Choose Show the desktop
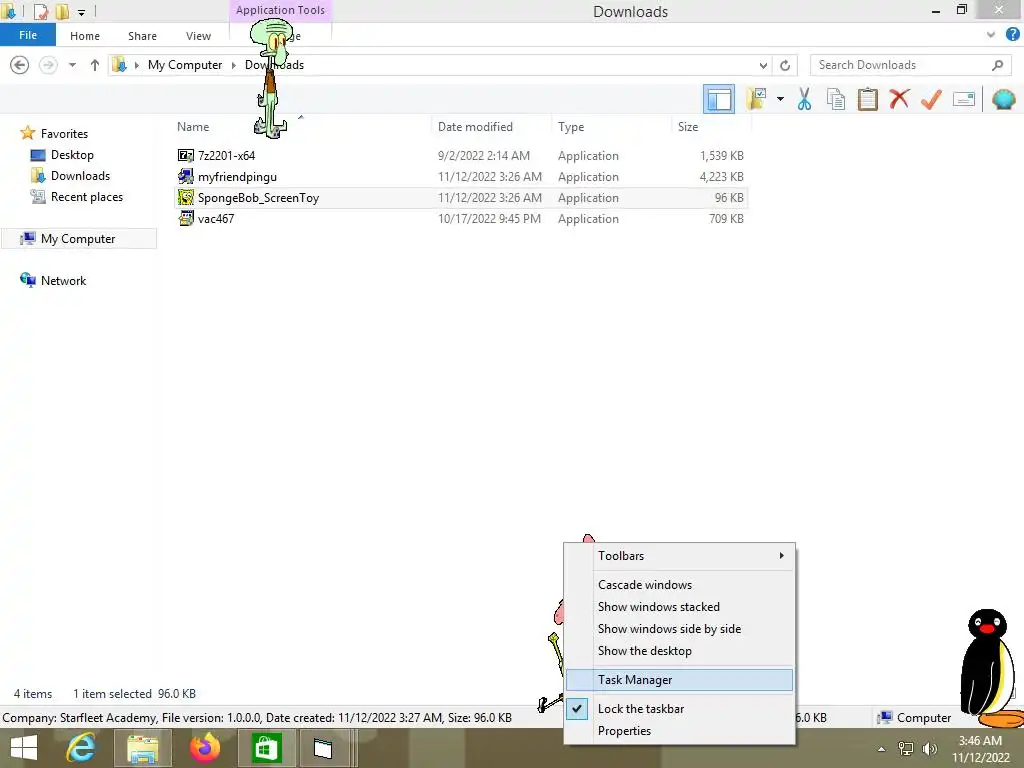1024x768 pixels. click(679, 650)
